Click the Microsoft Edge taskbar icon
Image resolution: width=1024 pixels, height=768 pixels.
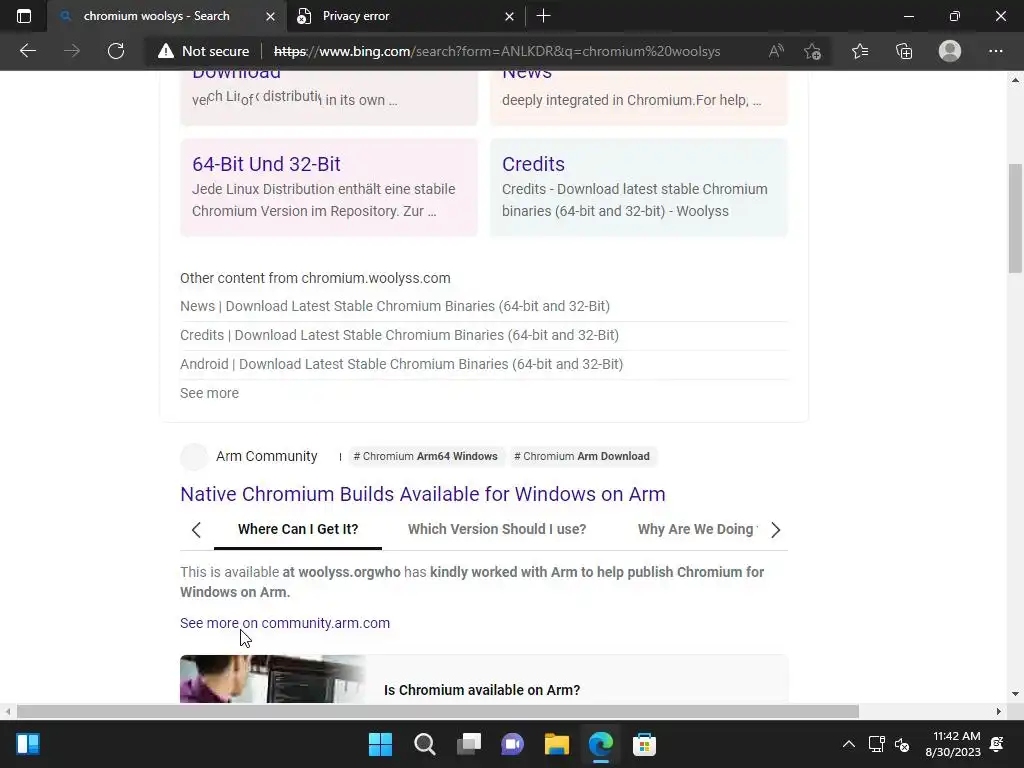tap(600, 744)
